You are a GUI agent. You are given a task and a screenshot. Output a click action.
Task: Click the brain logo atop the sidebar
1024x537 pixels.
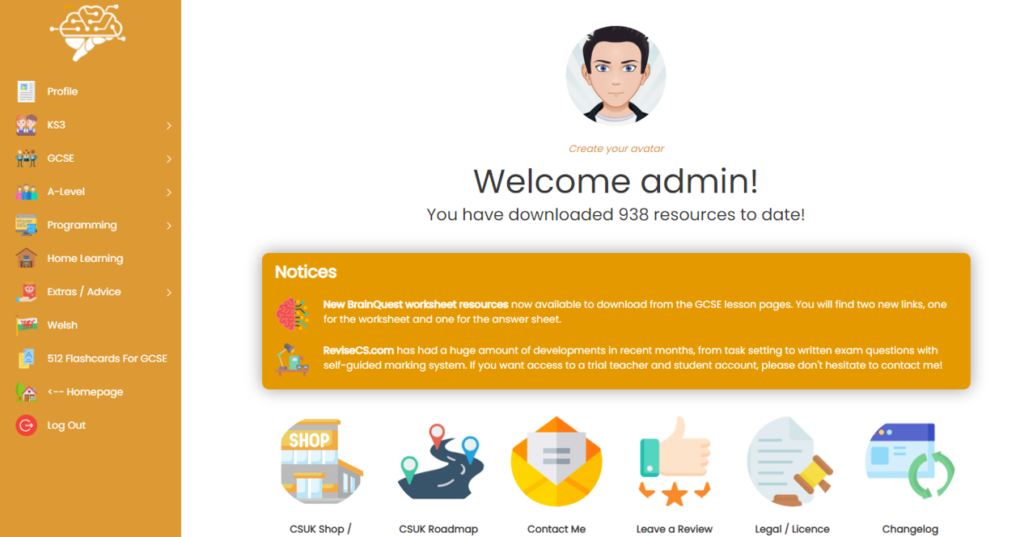(x=88, y=32)
